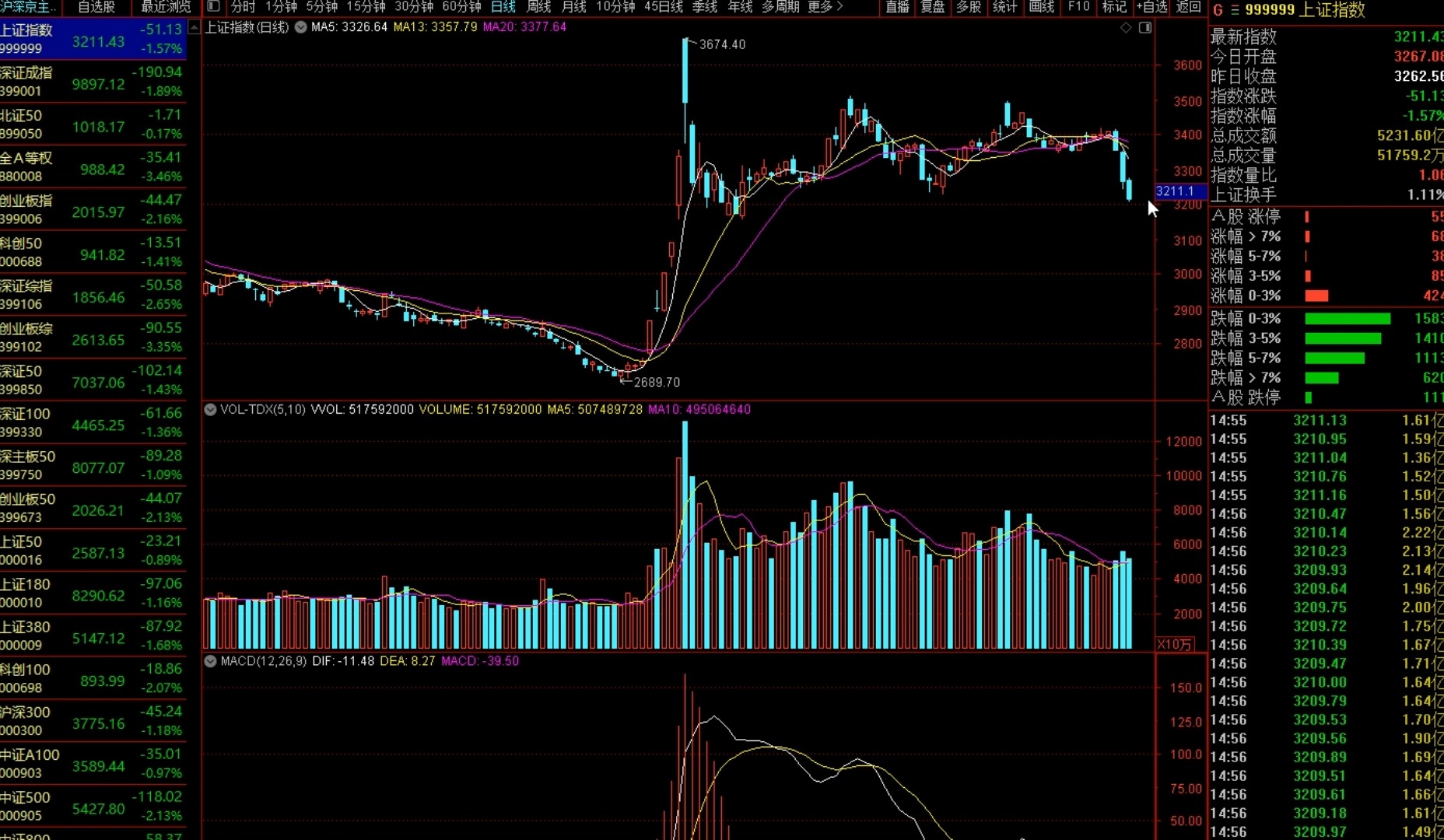The width and height of the screenshot is (1444, 840).
Task: Open the 统计 statistics button
Action: 1004,7
